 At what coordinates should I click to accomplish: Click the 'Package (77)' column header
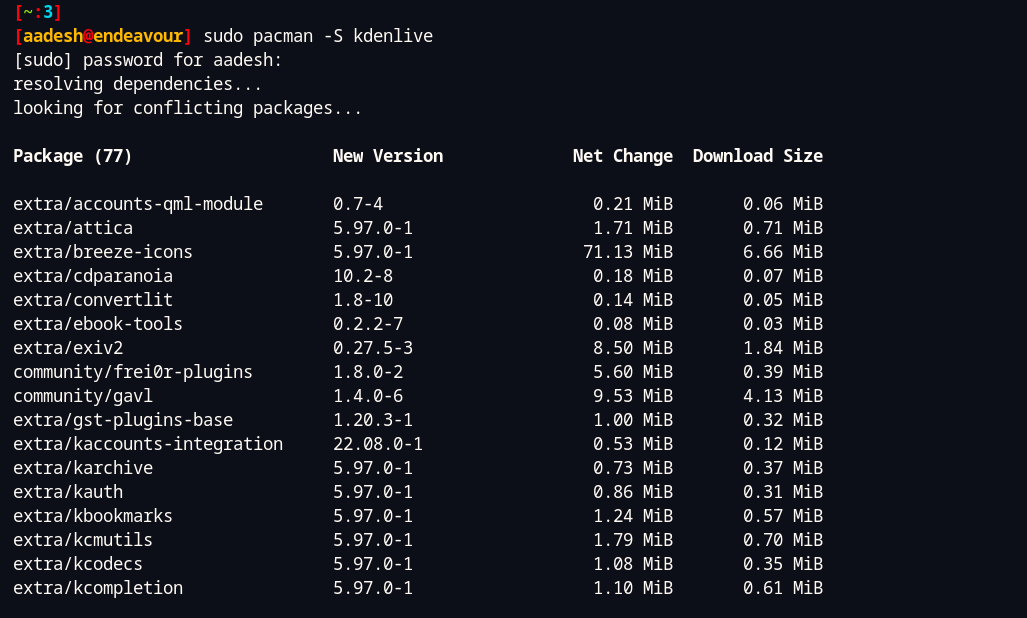click(73, 156)
